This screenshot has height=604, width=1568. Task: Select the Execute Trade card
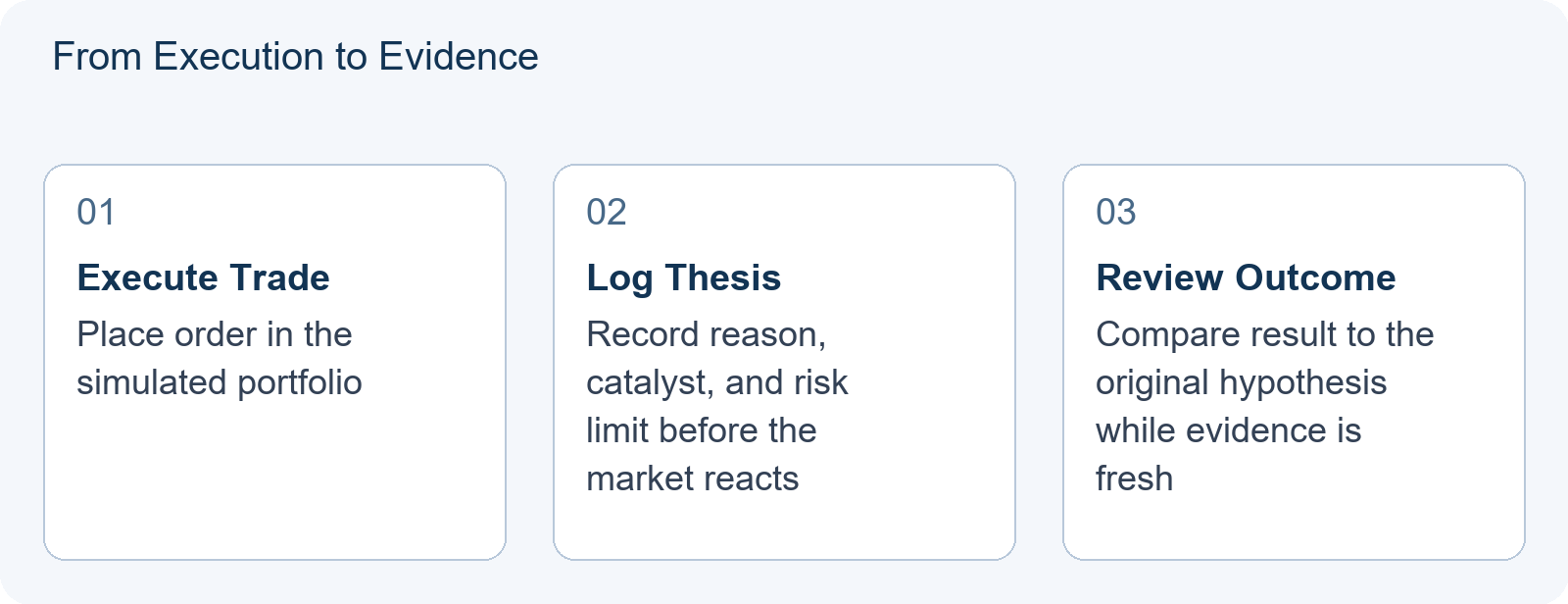(x=274, y=362)
